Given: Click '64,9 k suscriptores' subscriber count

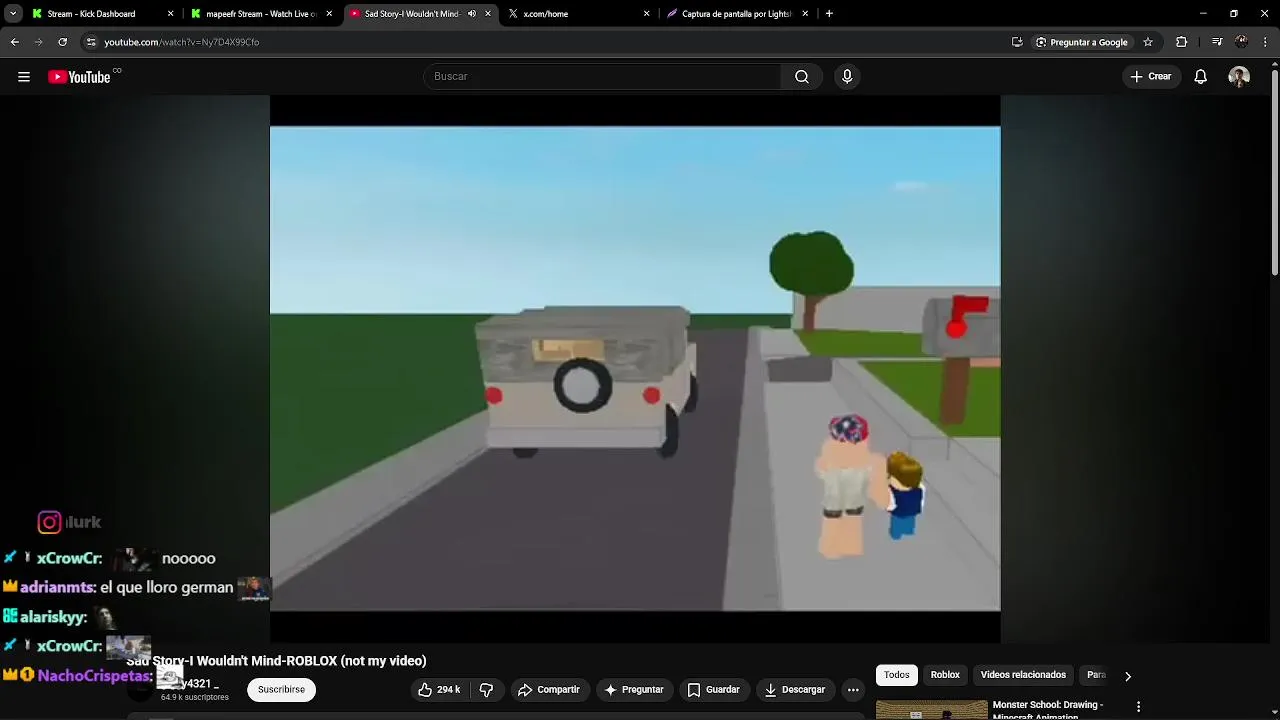Looking at the screenshot, I should tap(195, 697).
